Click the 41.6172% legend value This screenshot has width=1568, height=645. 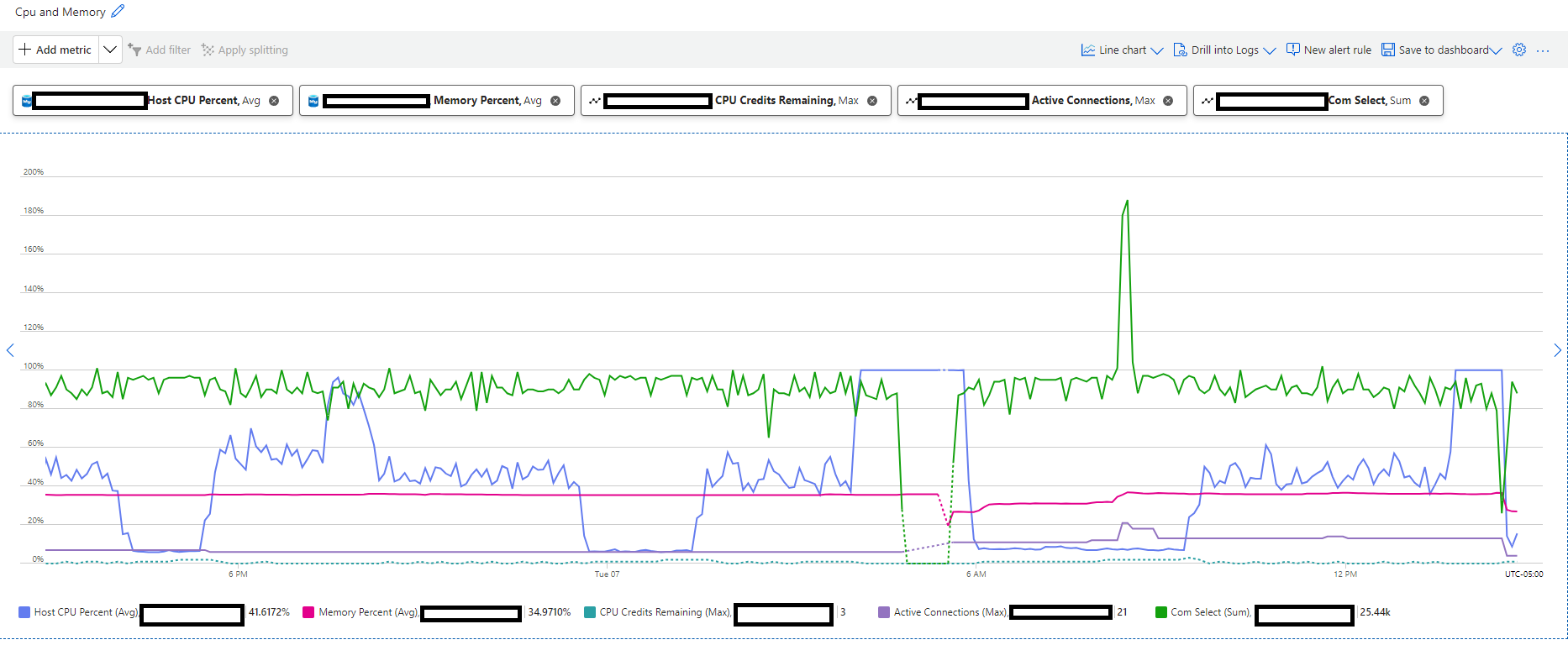(x=269, y=612)
